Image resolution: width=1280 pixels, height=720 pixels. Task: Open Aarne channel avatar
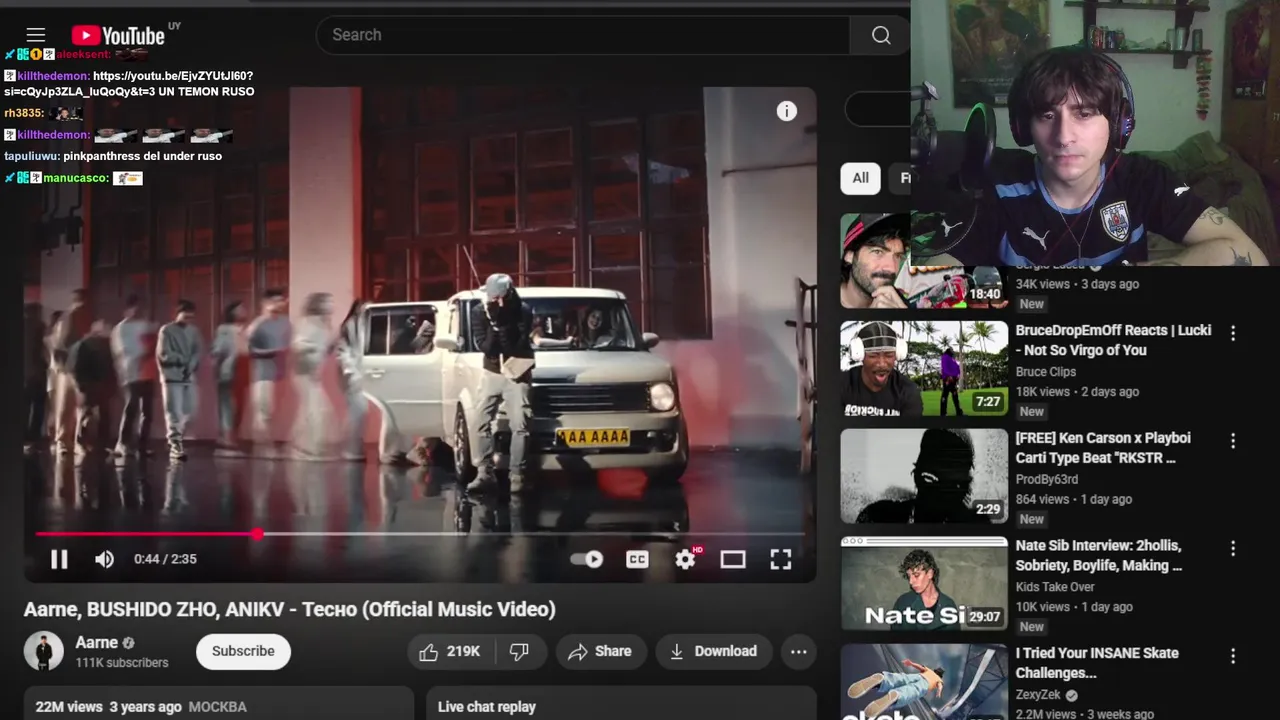pos(44,651)
